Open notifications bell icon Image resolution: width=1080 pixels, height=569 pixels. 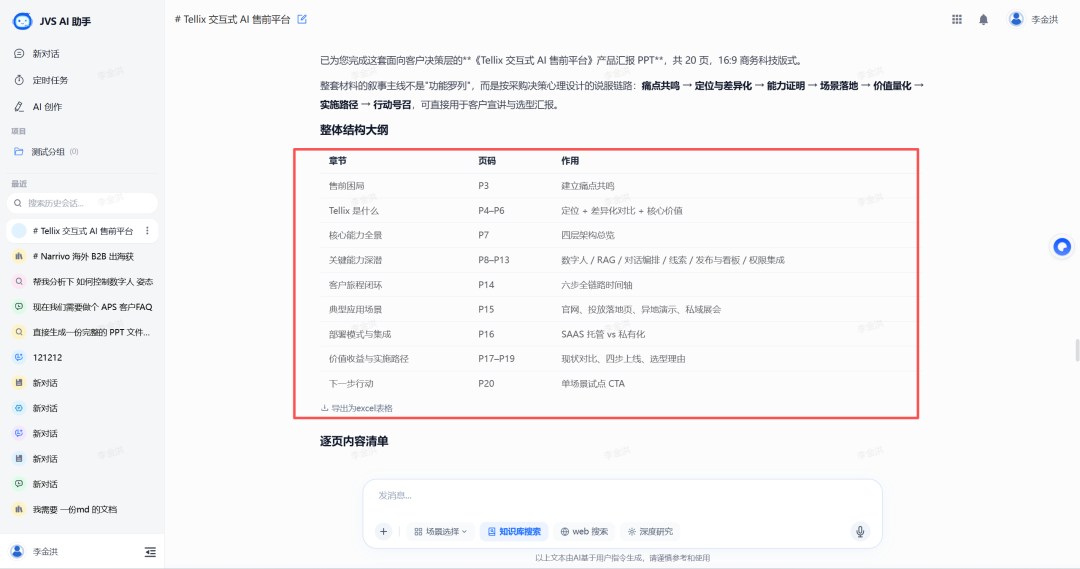pyautogui.click(x=984, y=19)
